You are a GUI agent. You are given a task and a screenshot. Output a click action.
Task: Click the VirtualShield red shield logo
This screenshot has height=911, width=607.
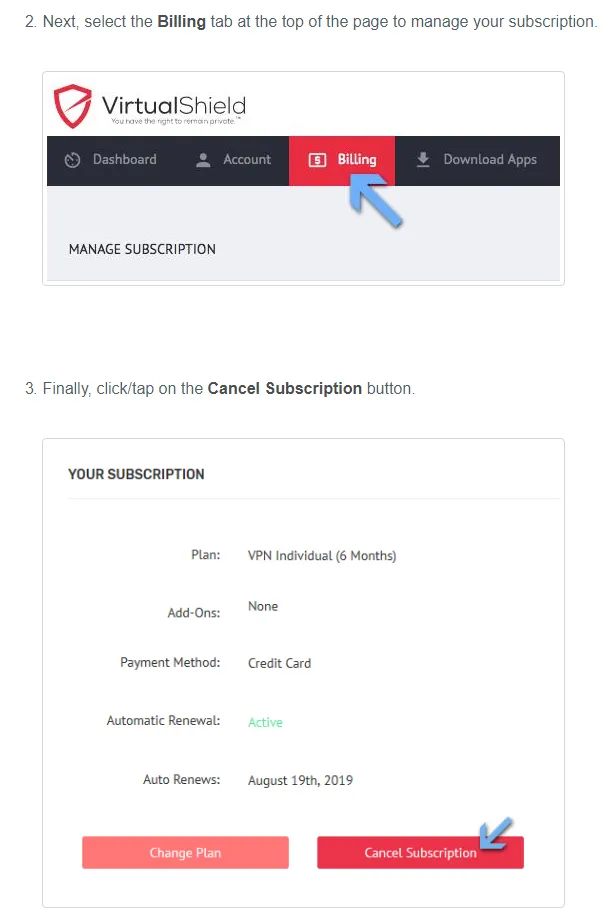[73, 106]
